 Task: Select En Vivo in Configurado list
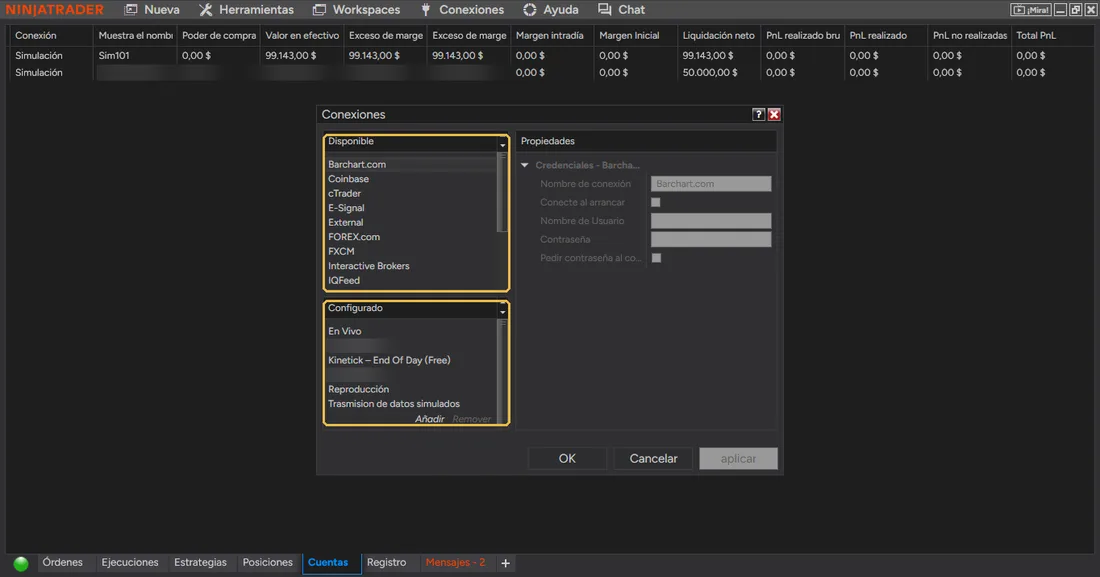(412, 331)
